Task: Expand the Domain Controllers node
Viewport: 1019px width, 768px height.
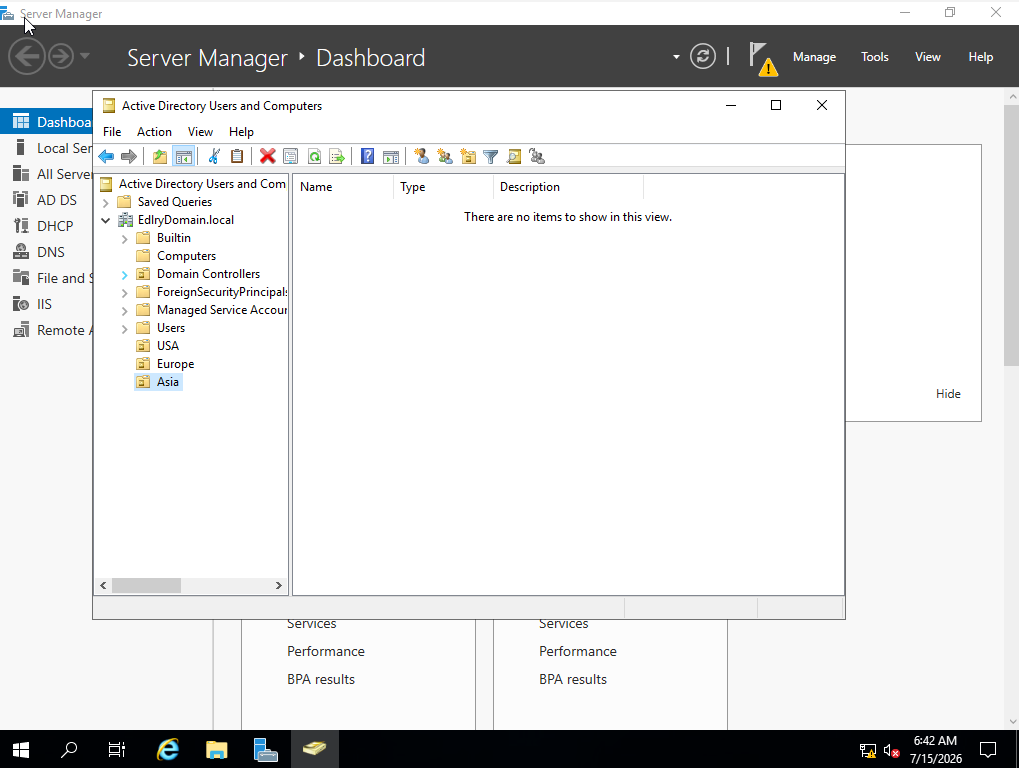Action: point(125,275)
